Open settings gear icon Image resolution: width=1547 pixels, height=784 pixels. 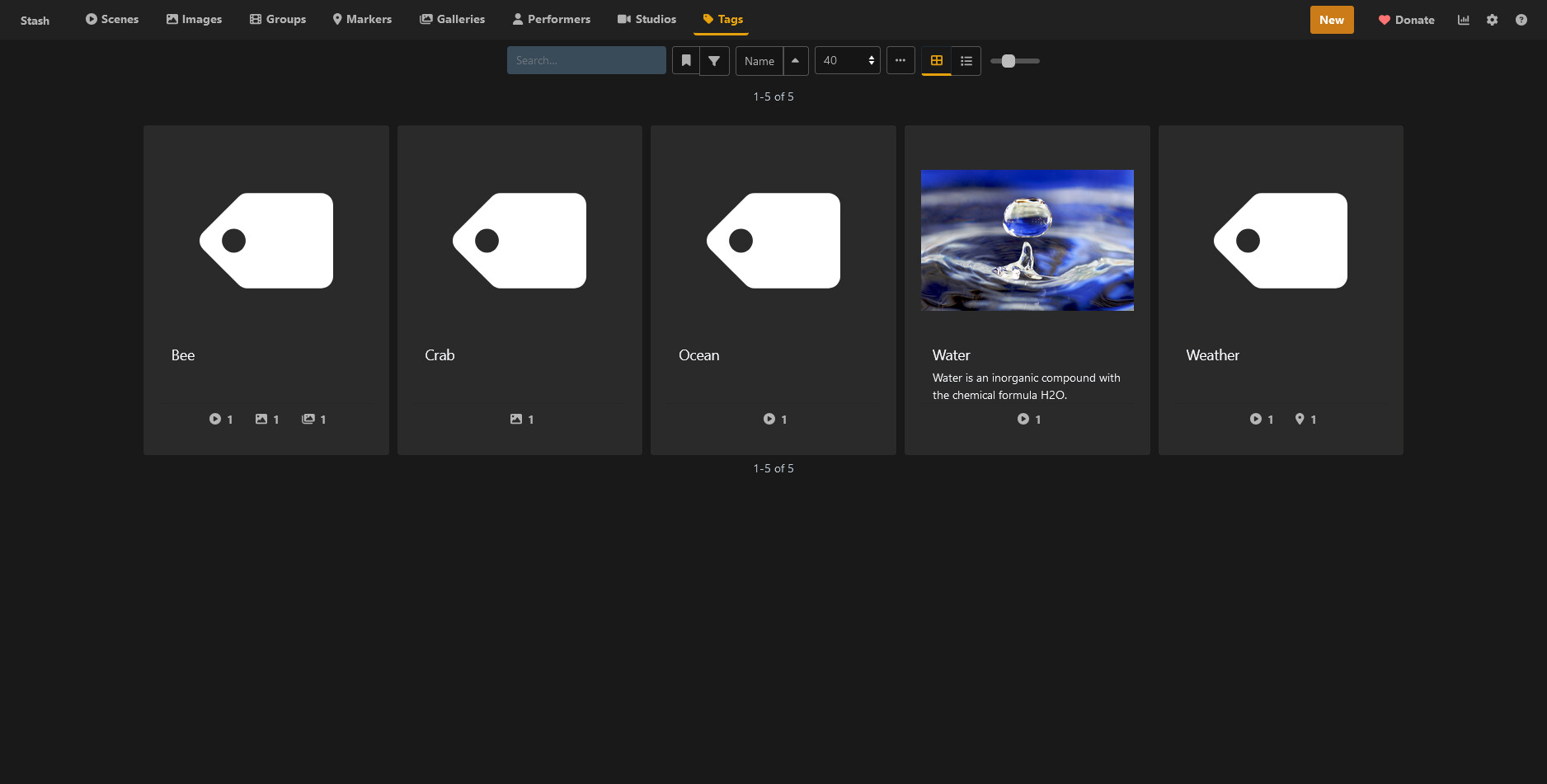[x=1493, y=20]
